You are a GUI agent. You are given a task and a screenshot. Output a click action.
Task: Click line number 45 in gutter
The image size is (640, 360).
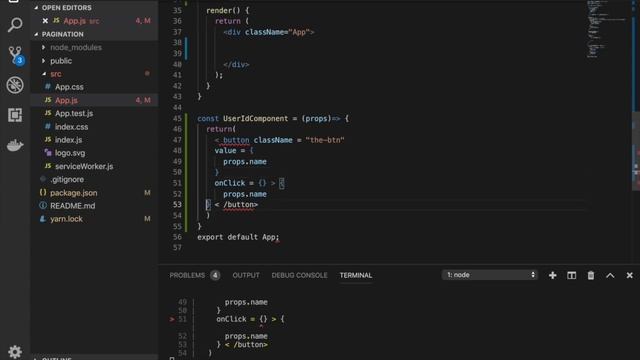pyautogui.click(x=177, y=118)
